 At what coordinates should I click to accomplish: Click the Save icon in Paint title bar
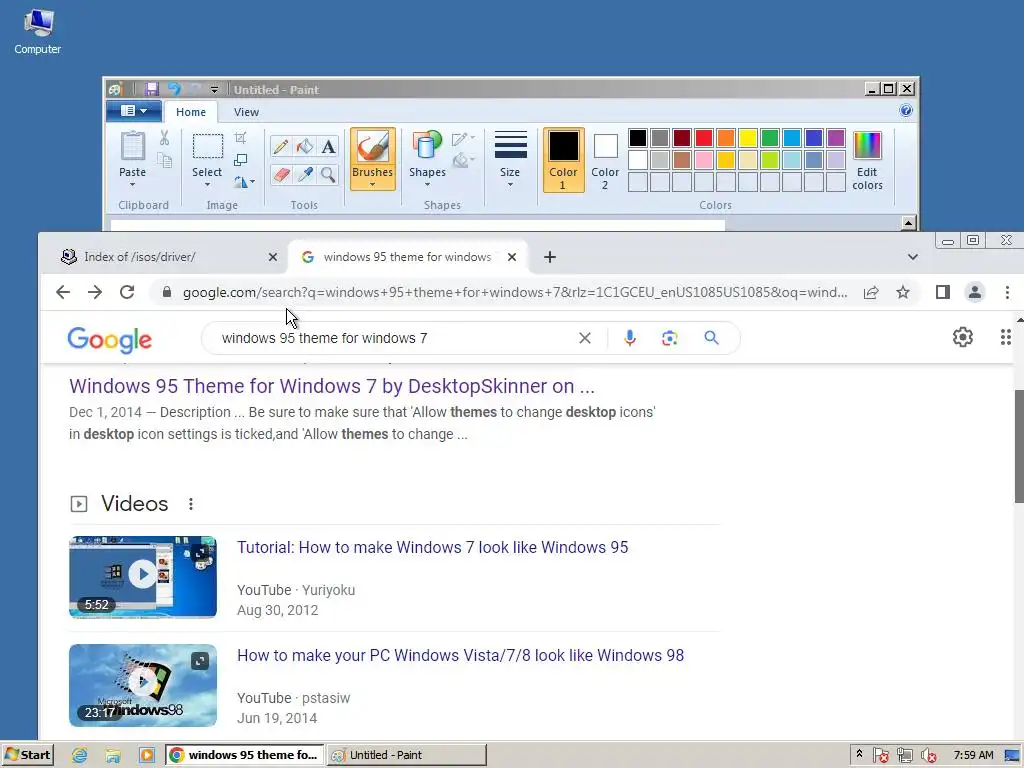coord(152,89)
